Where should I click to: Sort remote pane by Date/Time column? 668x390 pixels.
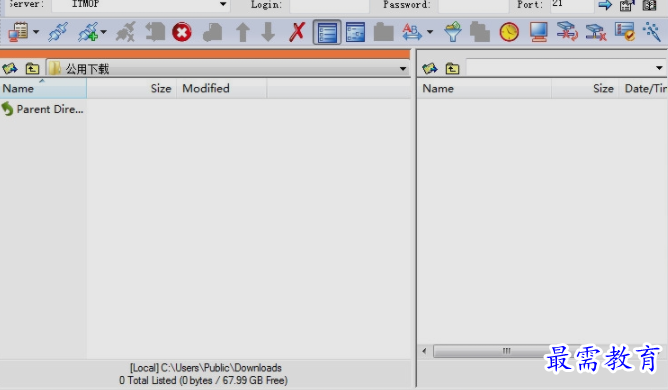pyautogui.click(x=644, y=88)
